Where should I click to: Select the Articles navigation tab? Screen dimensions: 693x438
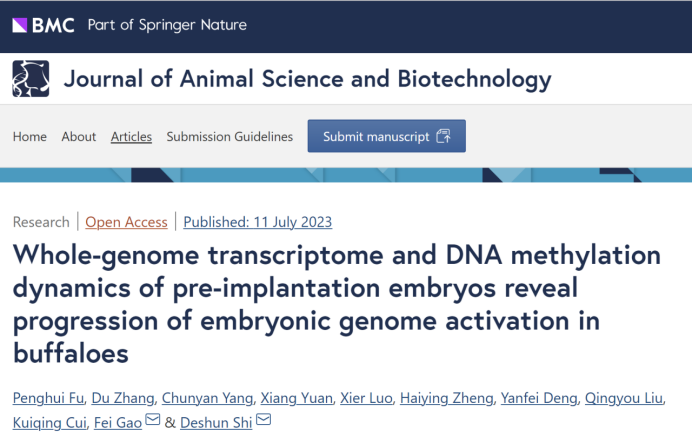(131, 137)
